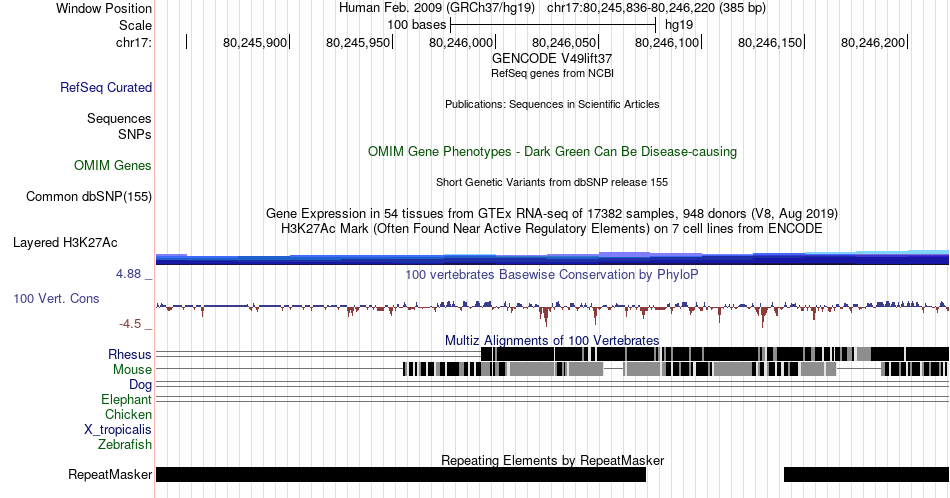Click the 80,245,950 ruler position
Viewport: 950px width, 498px height.
pos(358,42)
